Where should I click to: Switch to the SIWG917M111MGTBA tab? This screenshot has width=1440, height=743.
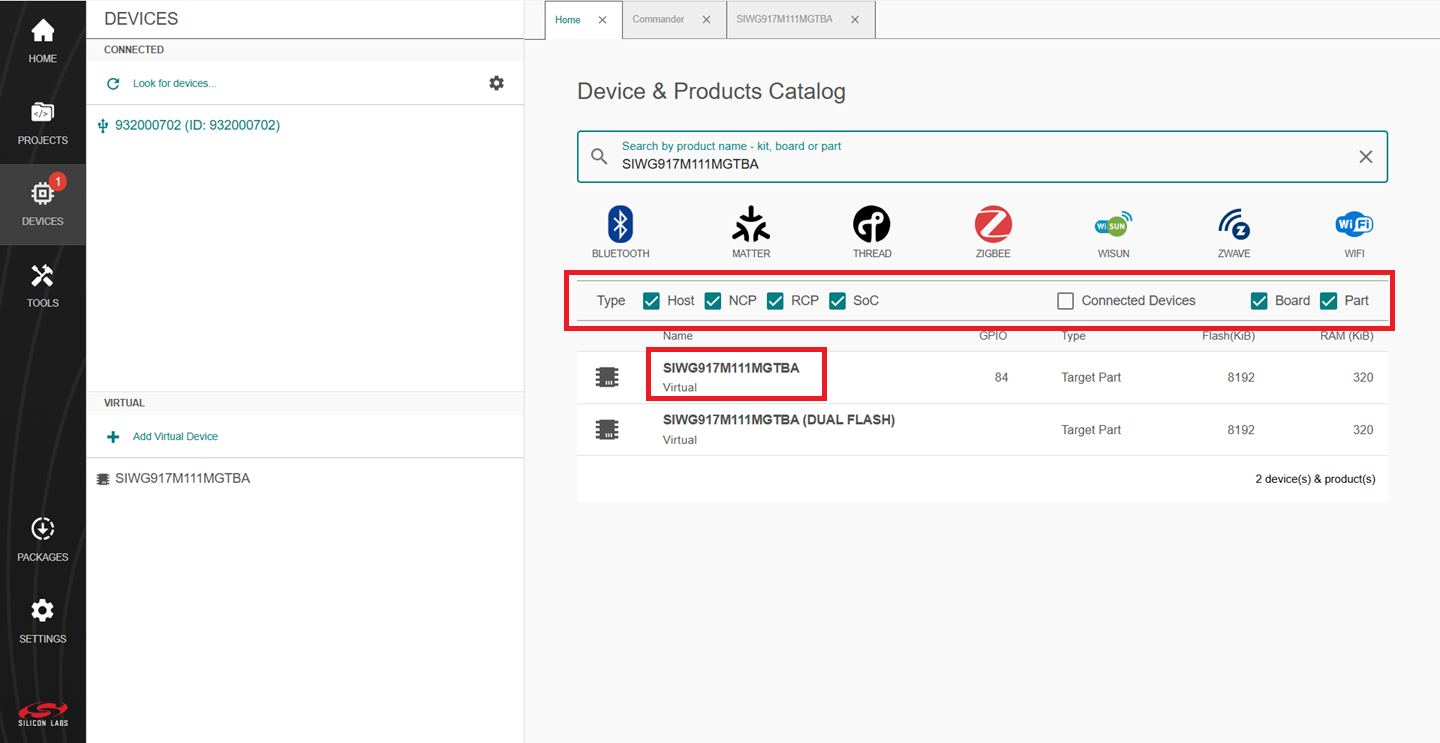click(x=784, y=20)
